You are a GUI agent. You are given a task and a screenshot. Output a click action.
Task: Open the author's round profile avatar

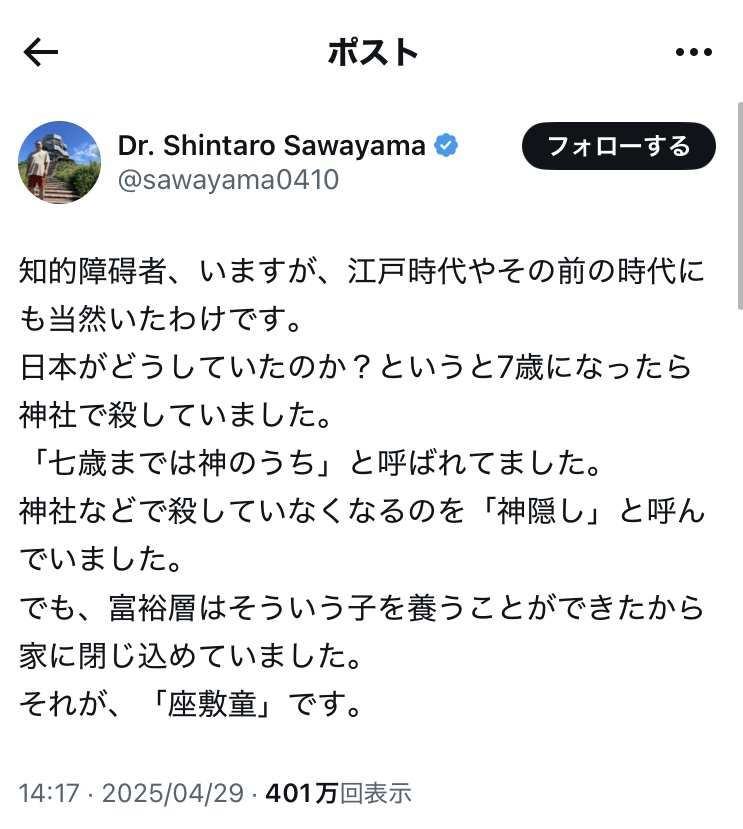tap(59, 162)
